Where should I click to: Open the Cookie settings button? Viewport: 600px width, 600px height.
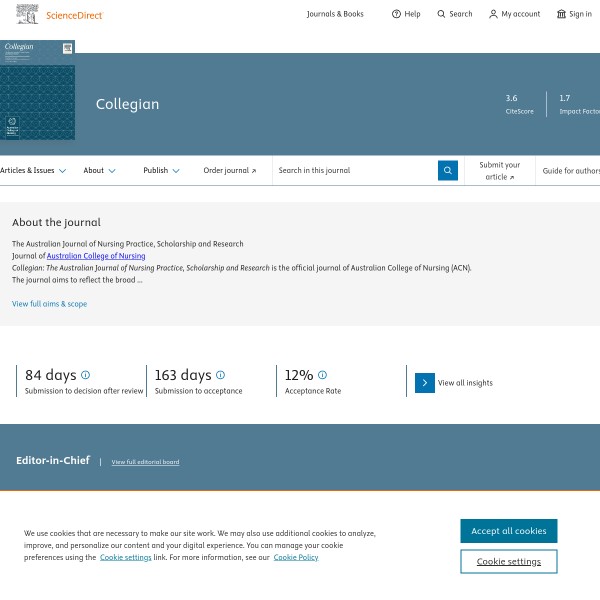click(x=508, y=562)
